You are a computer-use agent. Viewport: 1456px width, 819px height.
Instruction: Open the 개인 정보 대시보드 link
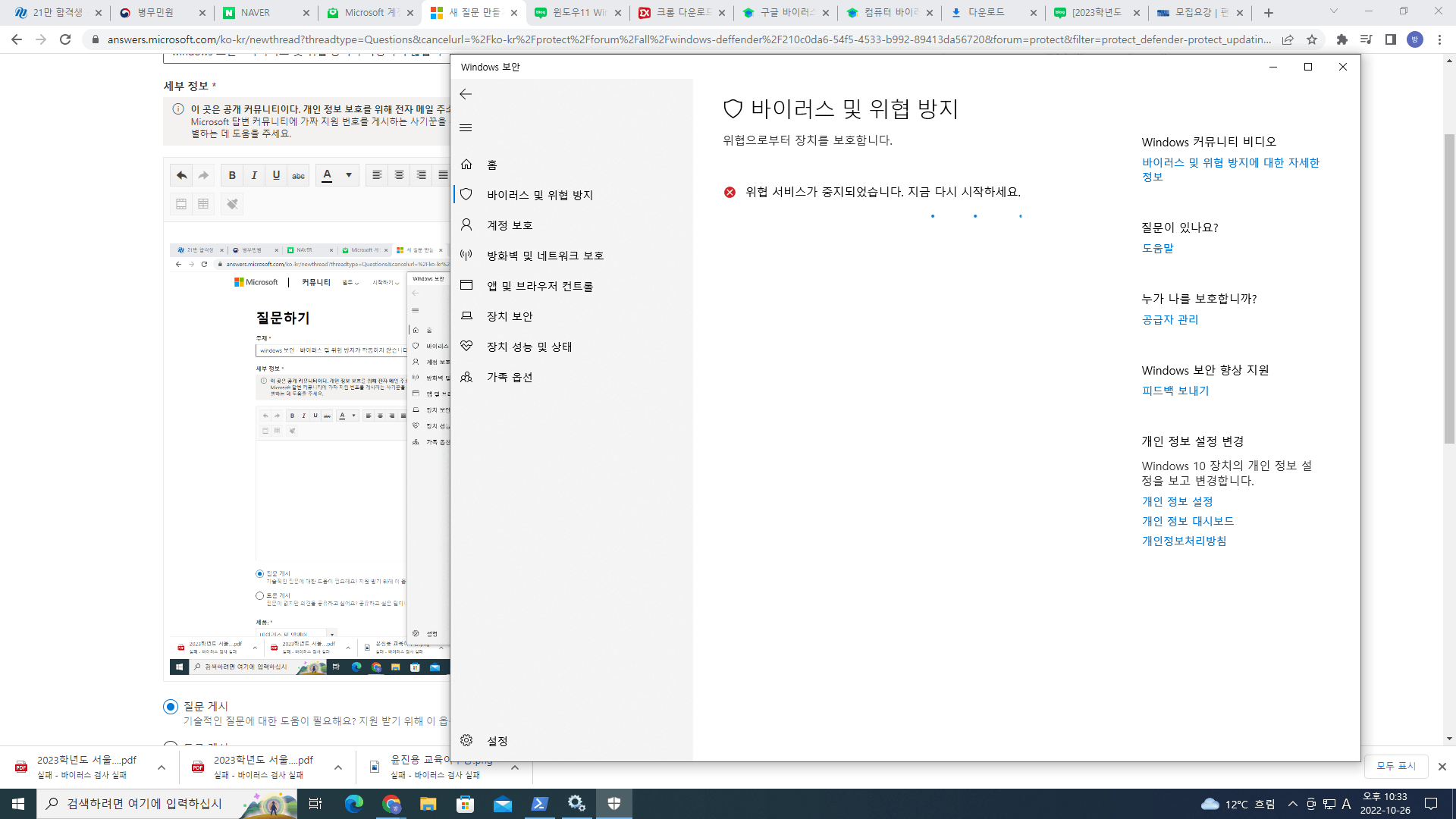(x=1188, y=521)
